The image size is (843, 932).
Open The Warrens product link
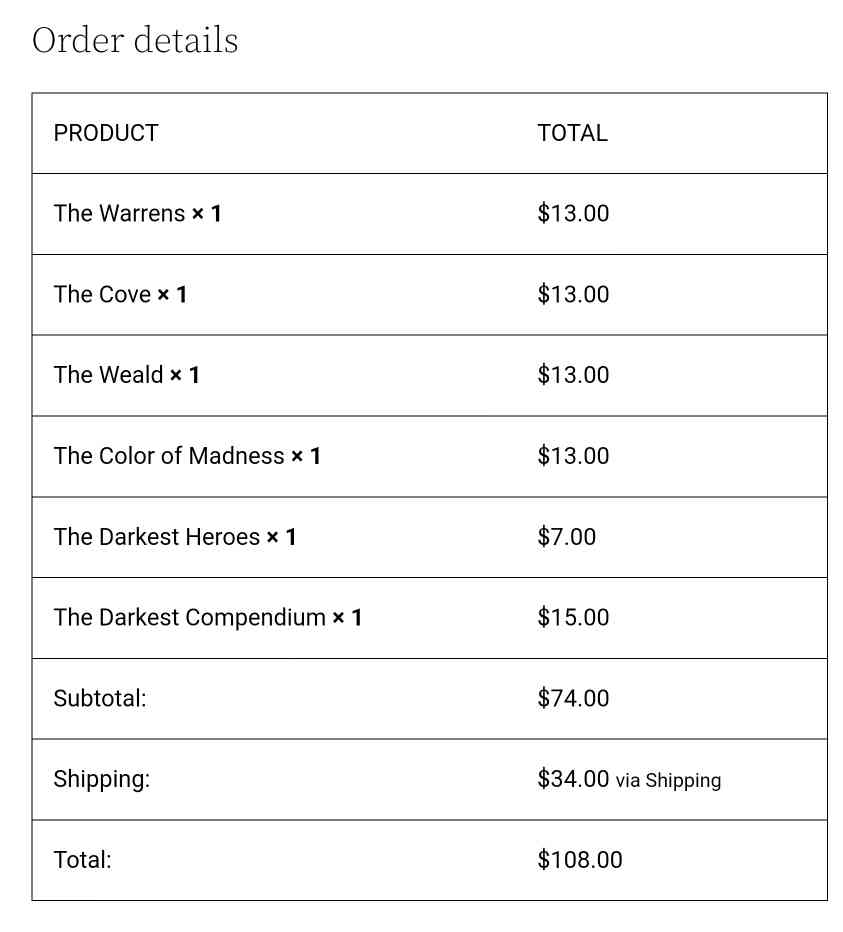click(x=119, y=213)
